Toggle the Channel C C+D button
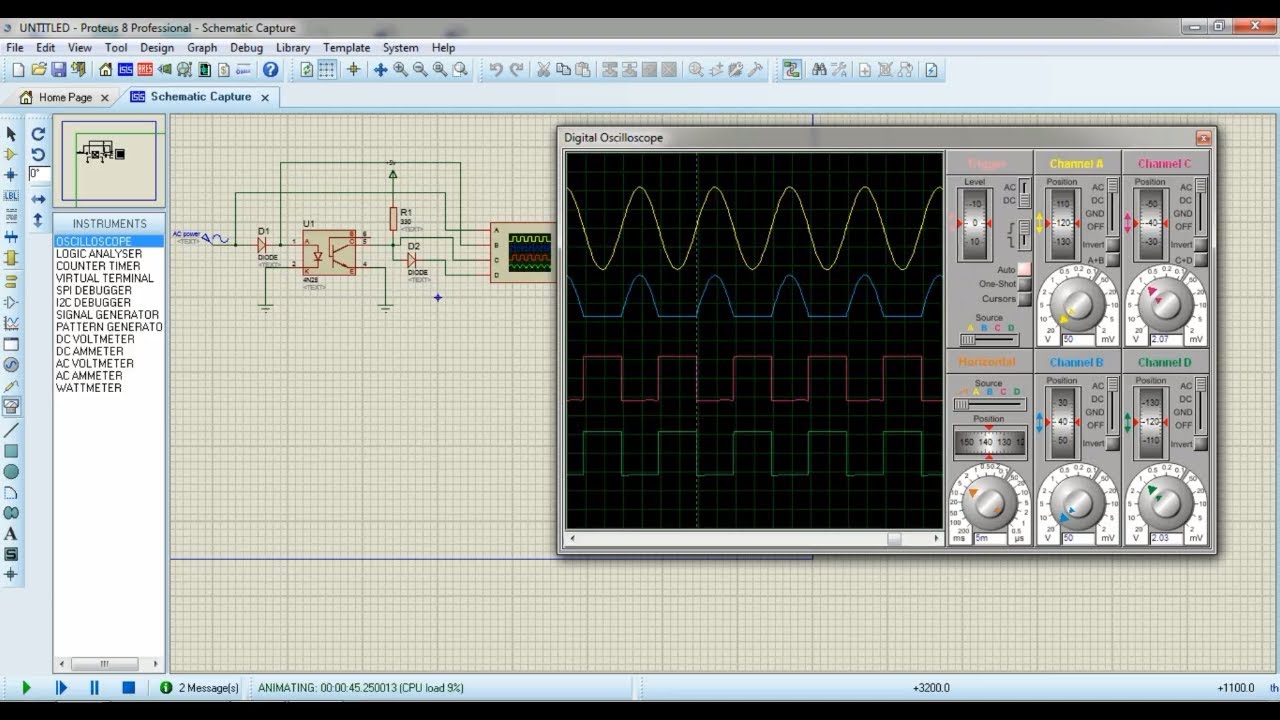This screenshot has width=1280, height=720. [x=1200, y=260]
